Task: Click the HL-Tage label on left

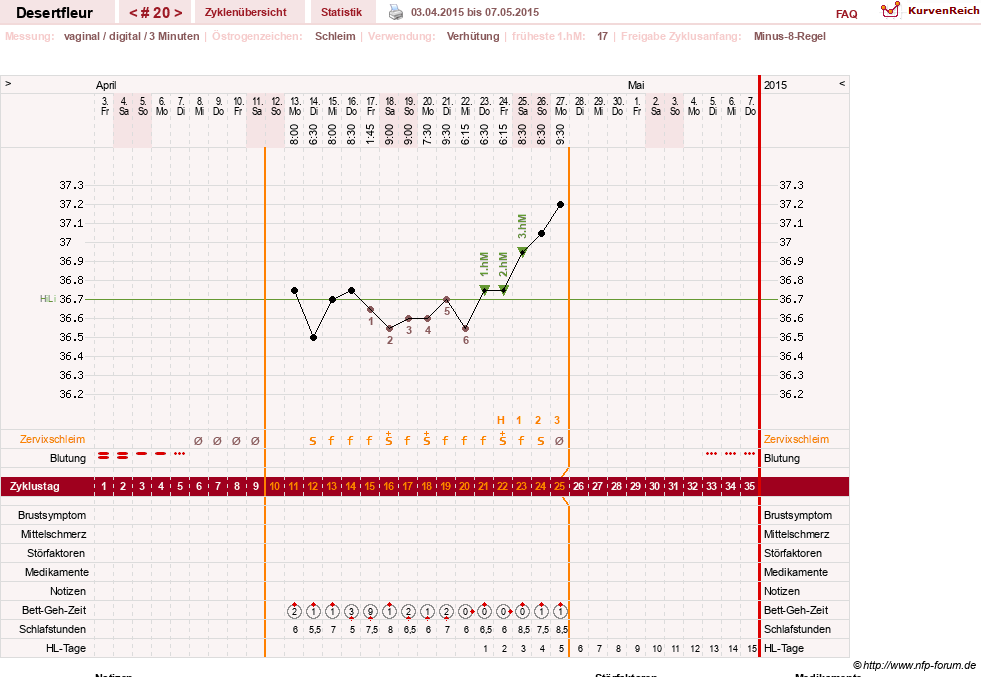Action: coord(66,648)
